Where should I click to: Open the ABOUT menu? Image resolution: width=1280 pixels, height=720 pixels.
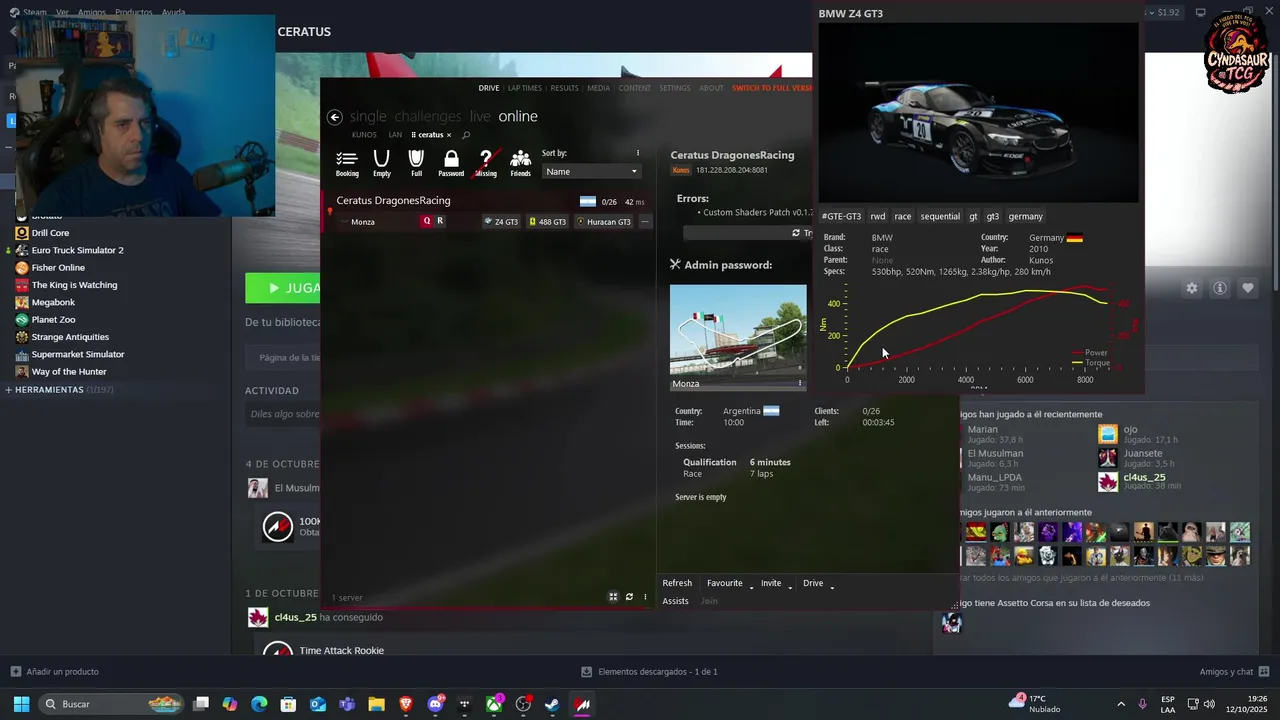pyautogui.click(x=711, y=88)
